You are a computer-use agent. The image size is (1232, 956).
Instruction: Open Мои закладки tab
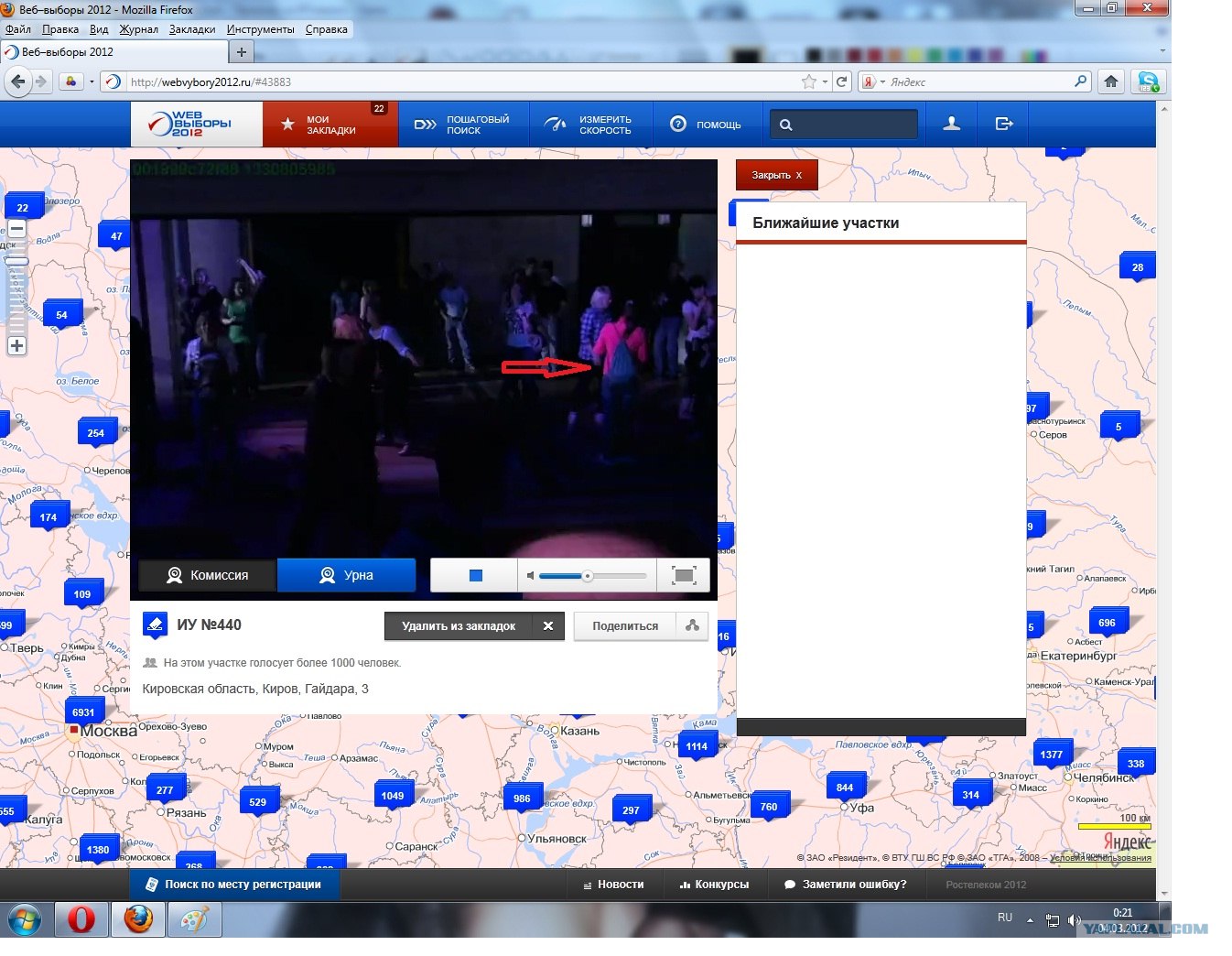[330, 124]
